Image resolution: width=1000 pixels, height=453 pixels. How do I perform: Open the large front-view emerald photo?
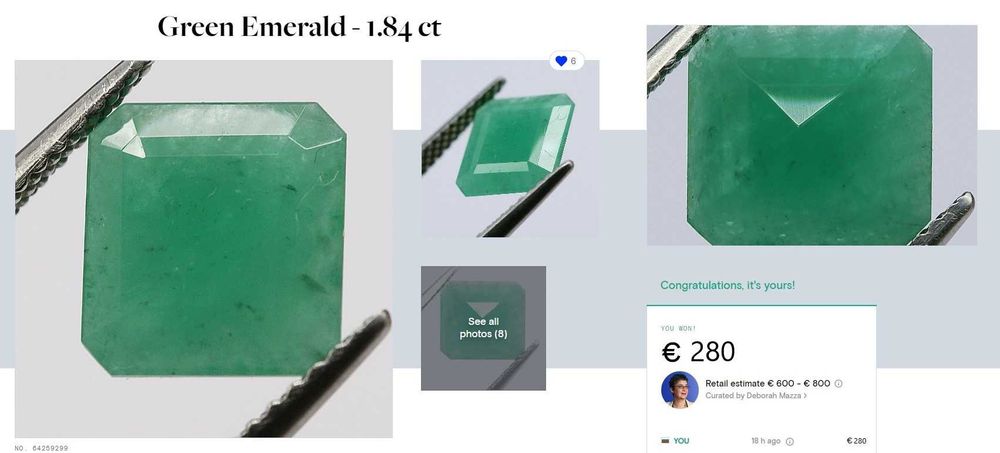[203, 249]
